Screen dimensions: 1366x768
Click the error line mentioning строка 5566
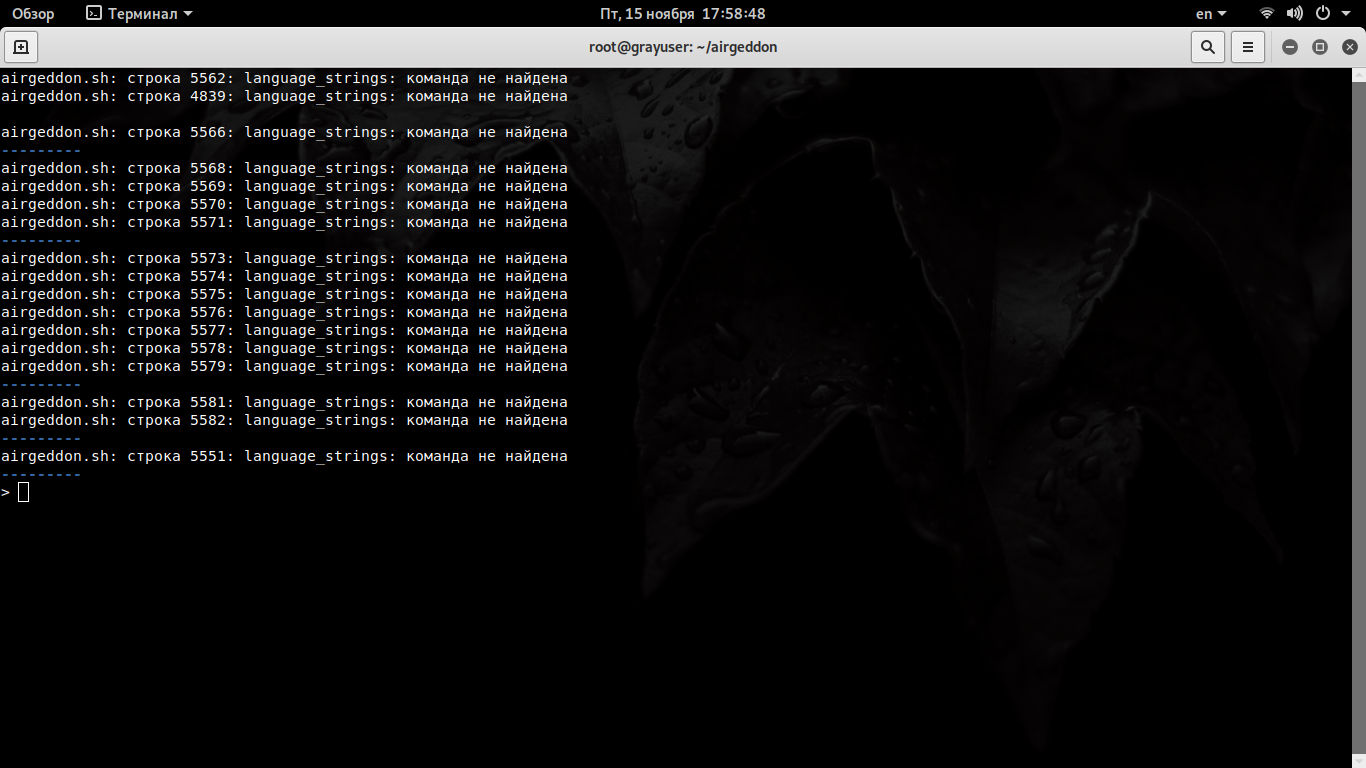[284, 132]
